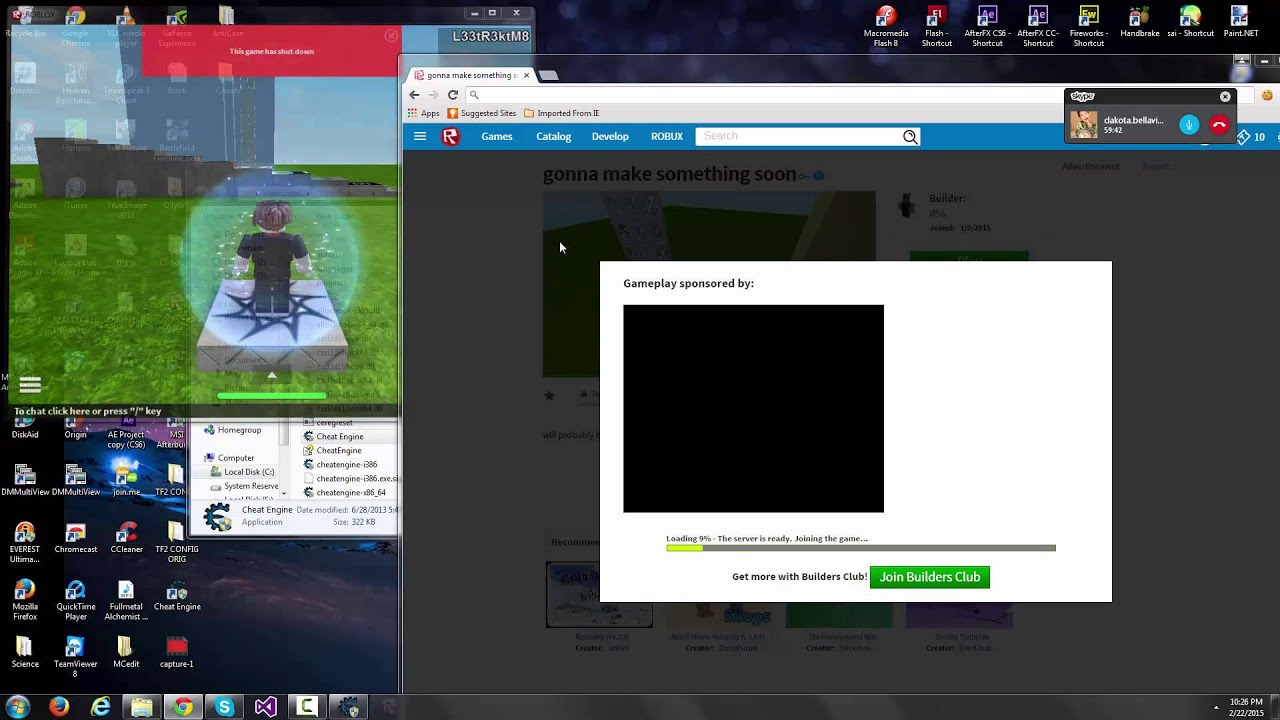
Task: Close the Skype call popup
Action: 1225,97
